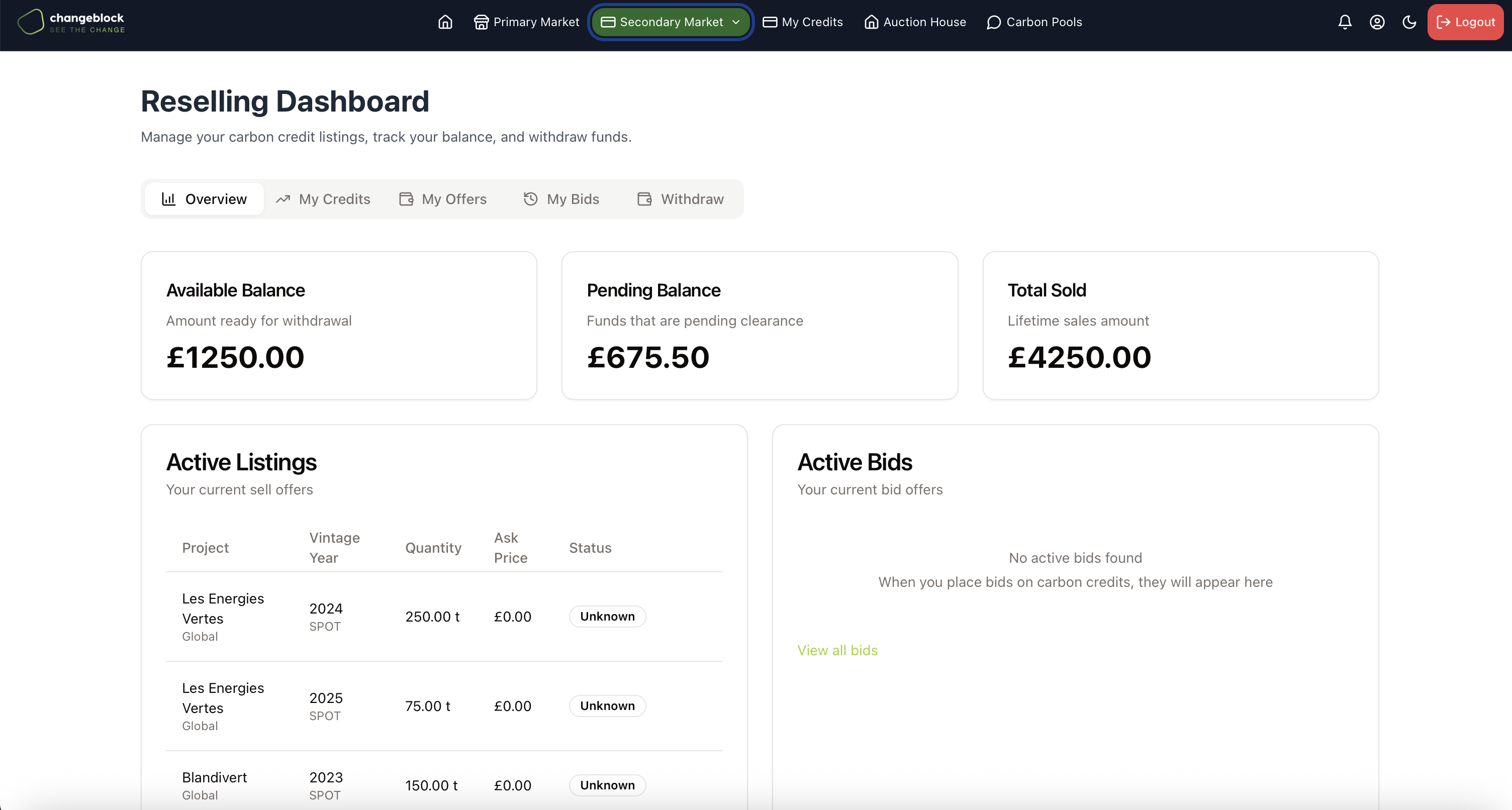Switch to the Withdraw tab
Viewport: 1512px width, 810px height.
(681, 199)
